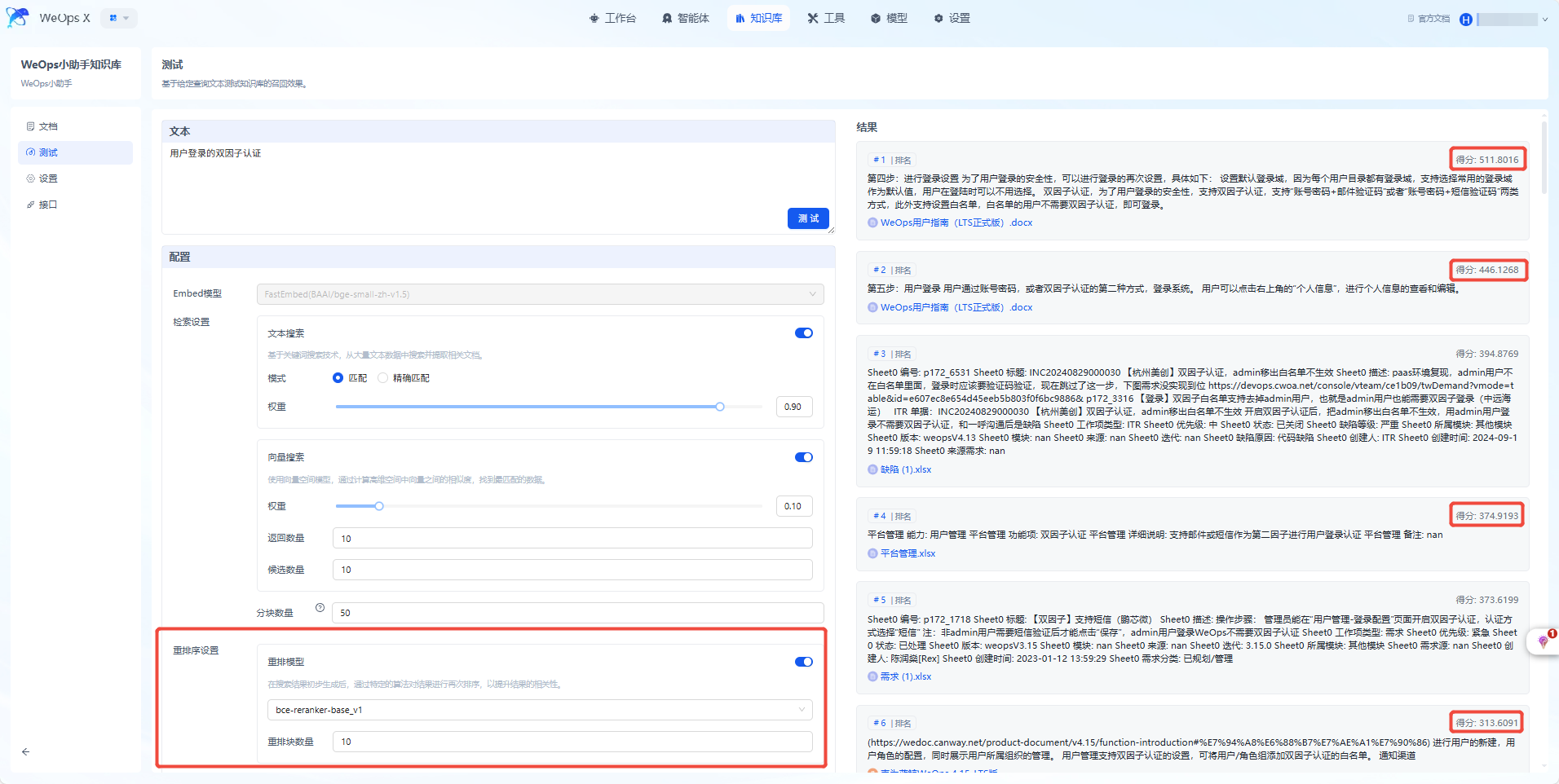The height and width of the screenshot is (784, 1559).
Task: Click the score text 得分: 374.9193
Action: pyautogui.click(x=1487, y=516)
